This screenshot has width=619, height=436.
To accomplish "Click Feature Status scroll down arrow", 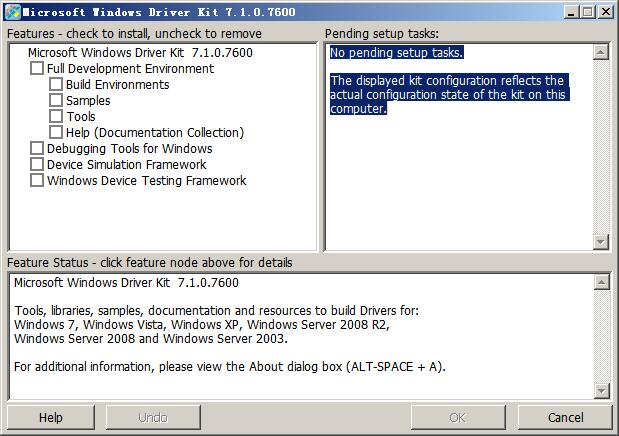I will (602, 391).
